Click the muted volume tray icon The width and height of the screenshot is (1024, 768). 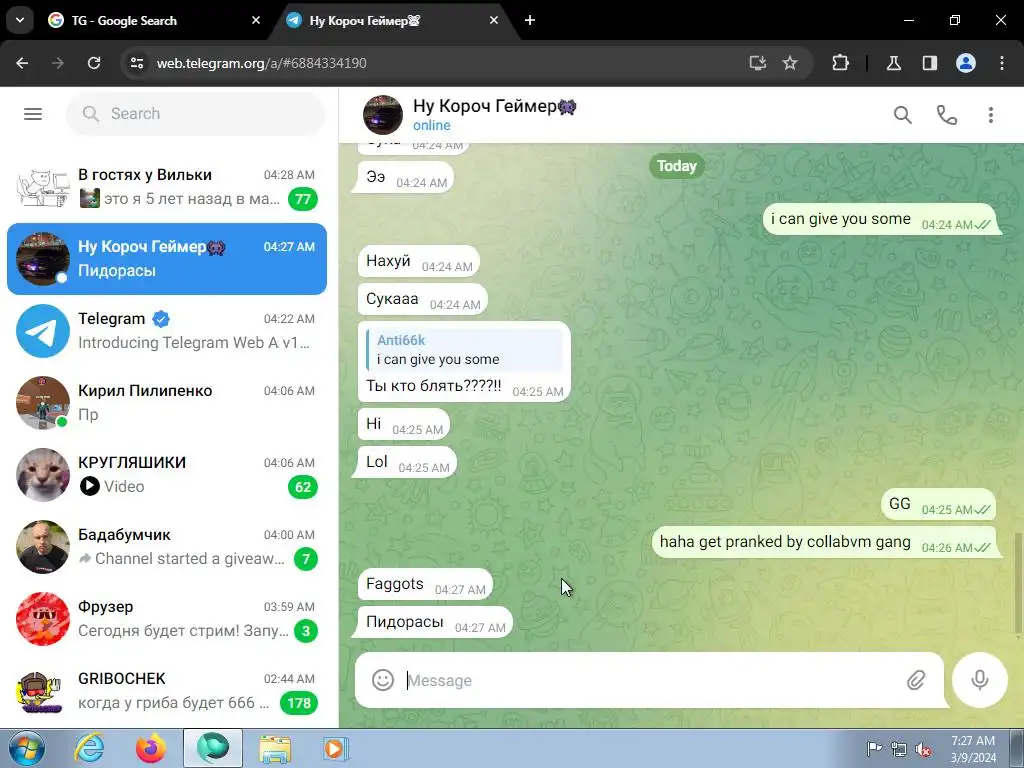pyautogui.click(x=923, y=749)
